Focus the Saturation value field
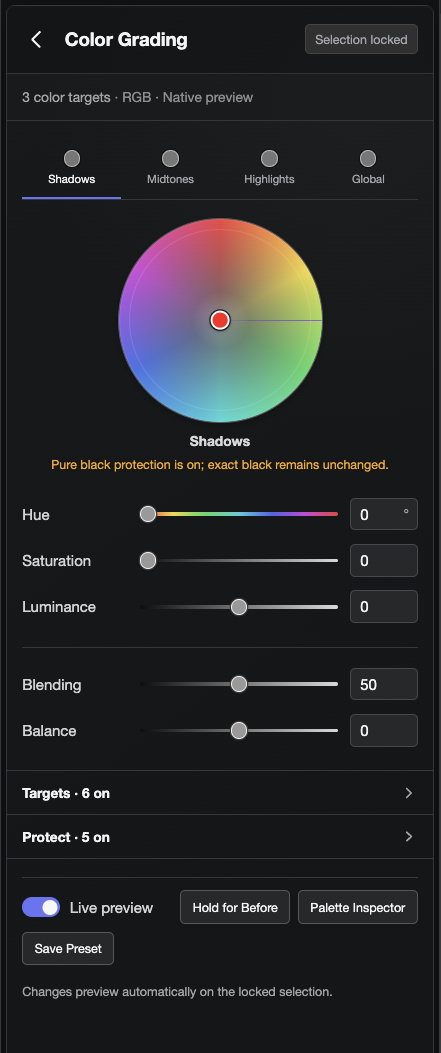Screen dimensions: 441x1053 384,560
